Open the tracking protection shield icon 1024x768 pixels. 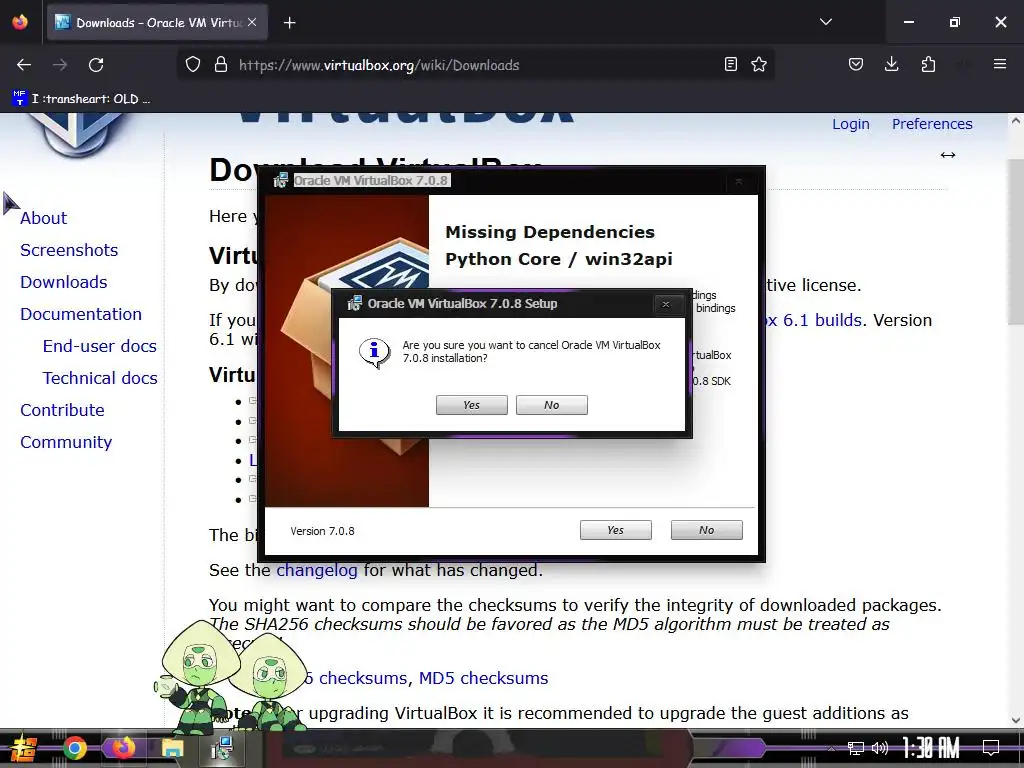[193, 65]
